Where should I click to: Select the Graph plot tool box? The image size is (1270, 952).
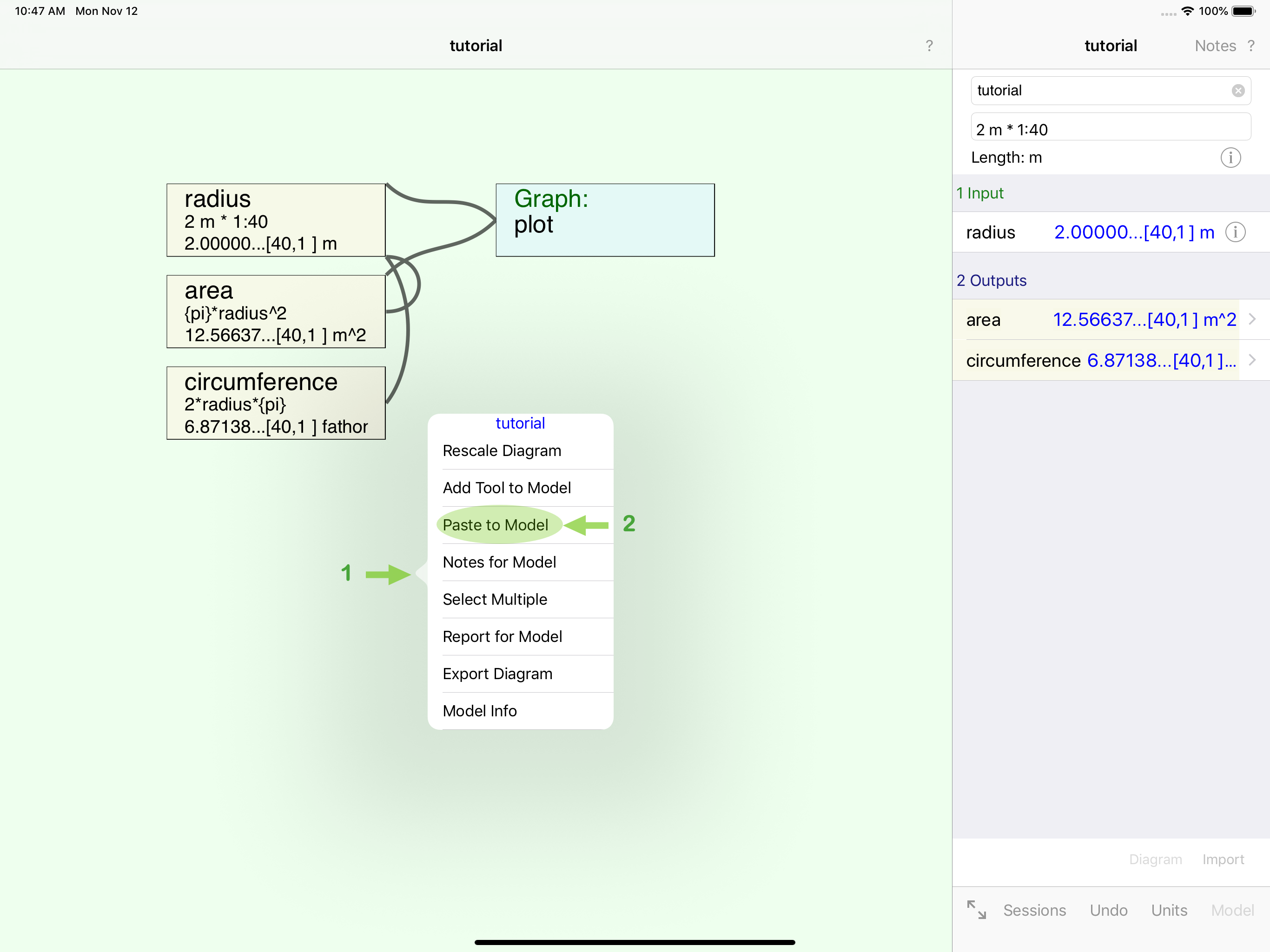[605, 220]
